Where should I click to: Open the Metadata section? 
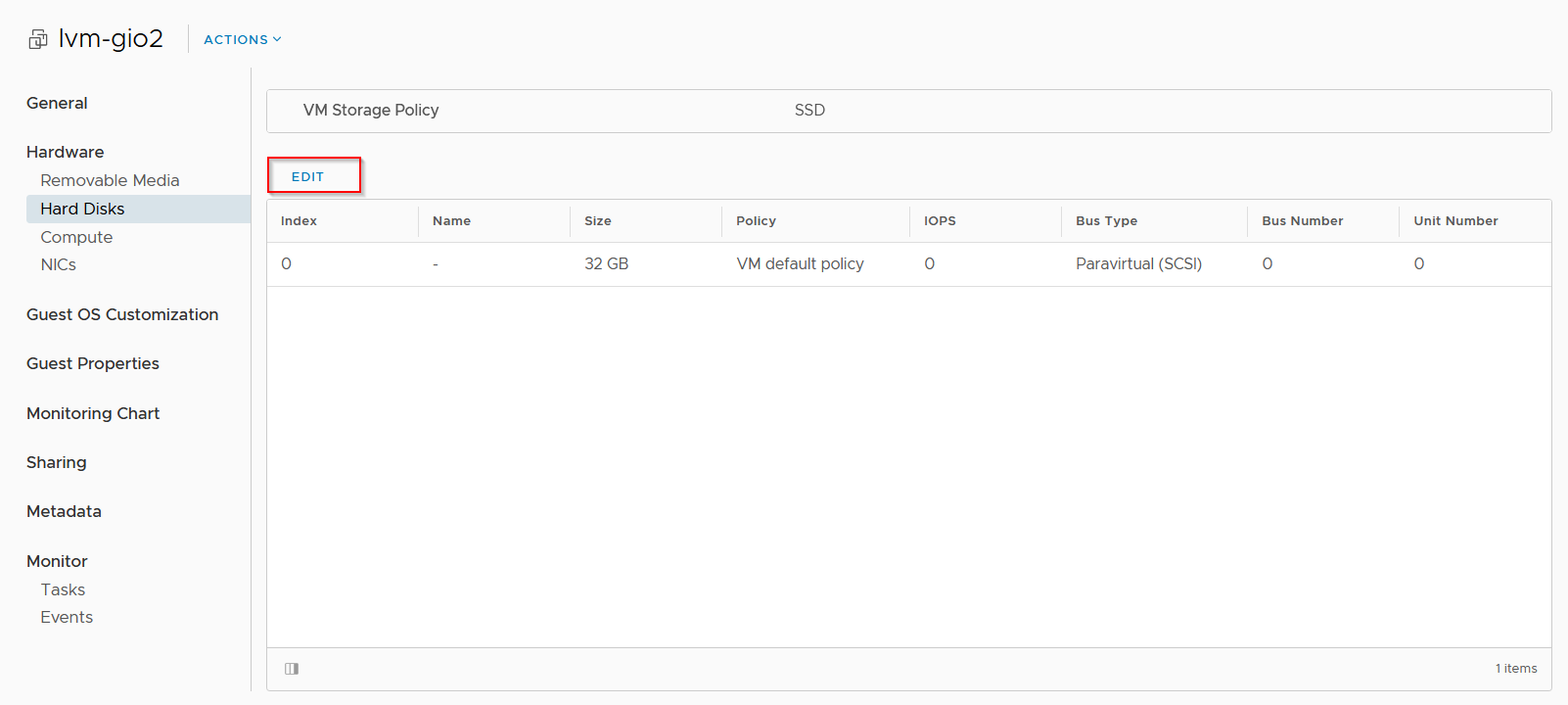pos(64,511)
